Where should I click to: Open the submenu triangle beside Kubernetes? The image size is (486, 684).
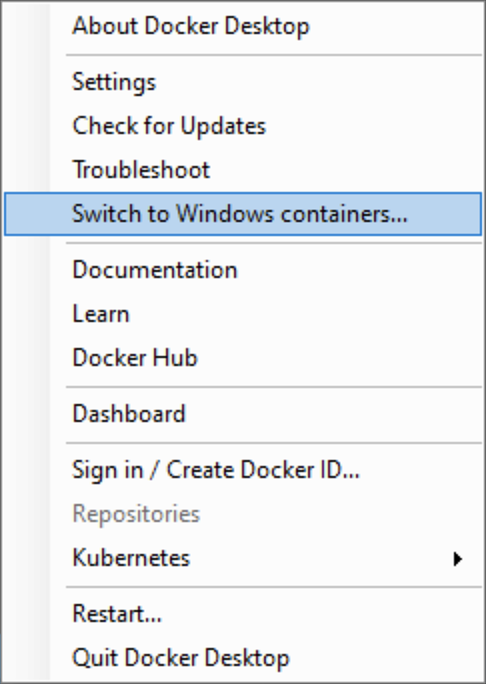457,559
